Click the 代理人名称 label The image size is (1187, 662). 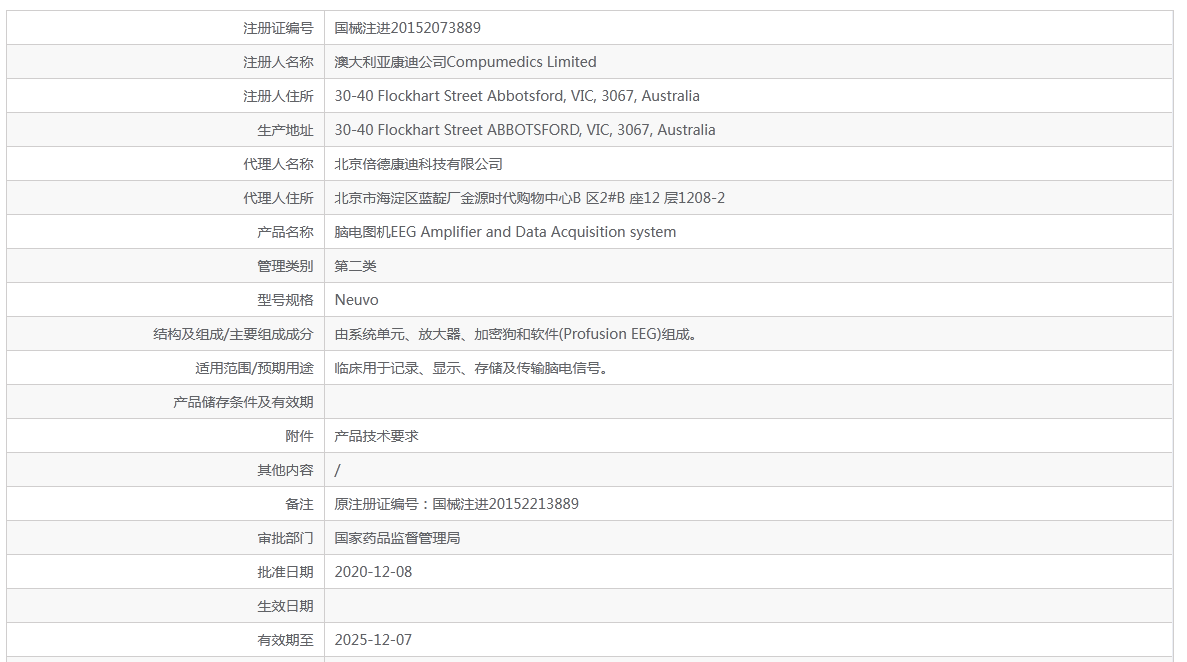point(278,164)
